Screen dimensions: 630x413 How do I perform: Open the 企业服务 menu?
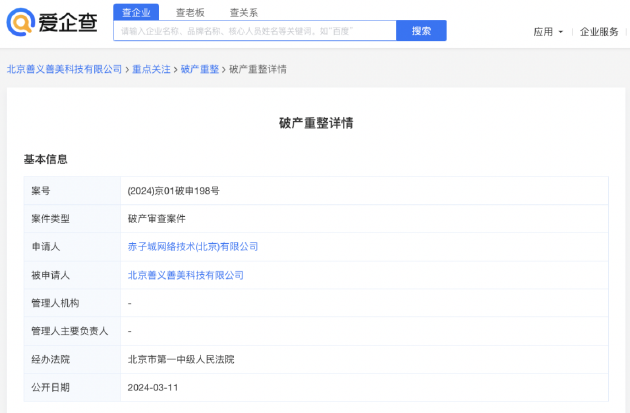tap(599, 32)
